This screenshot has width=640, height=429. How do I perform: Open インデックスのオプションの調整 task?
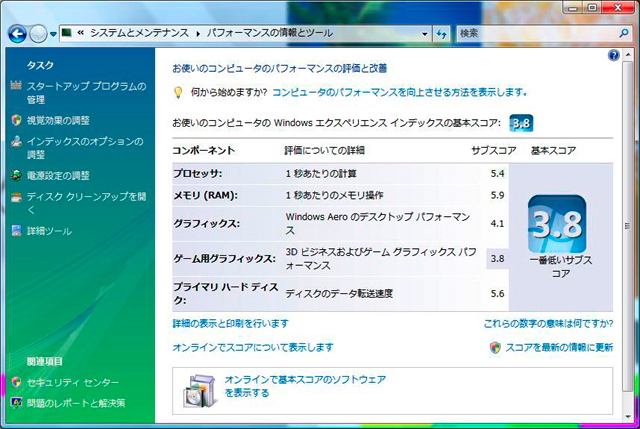point(85,148)
